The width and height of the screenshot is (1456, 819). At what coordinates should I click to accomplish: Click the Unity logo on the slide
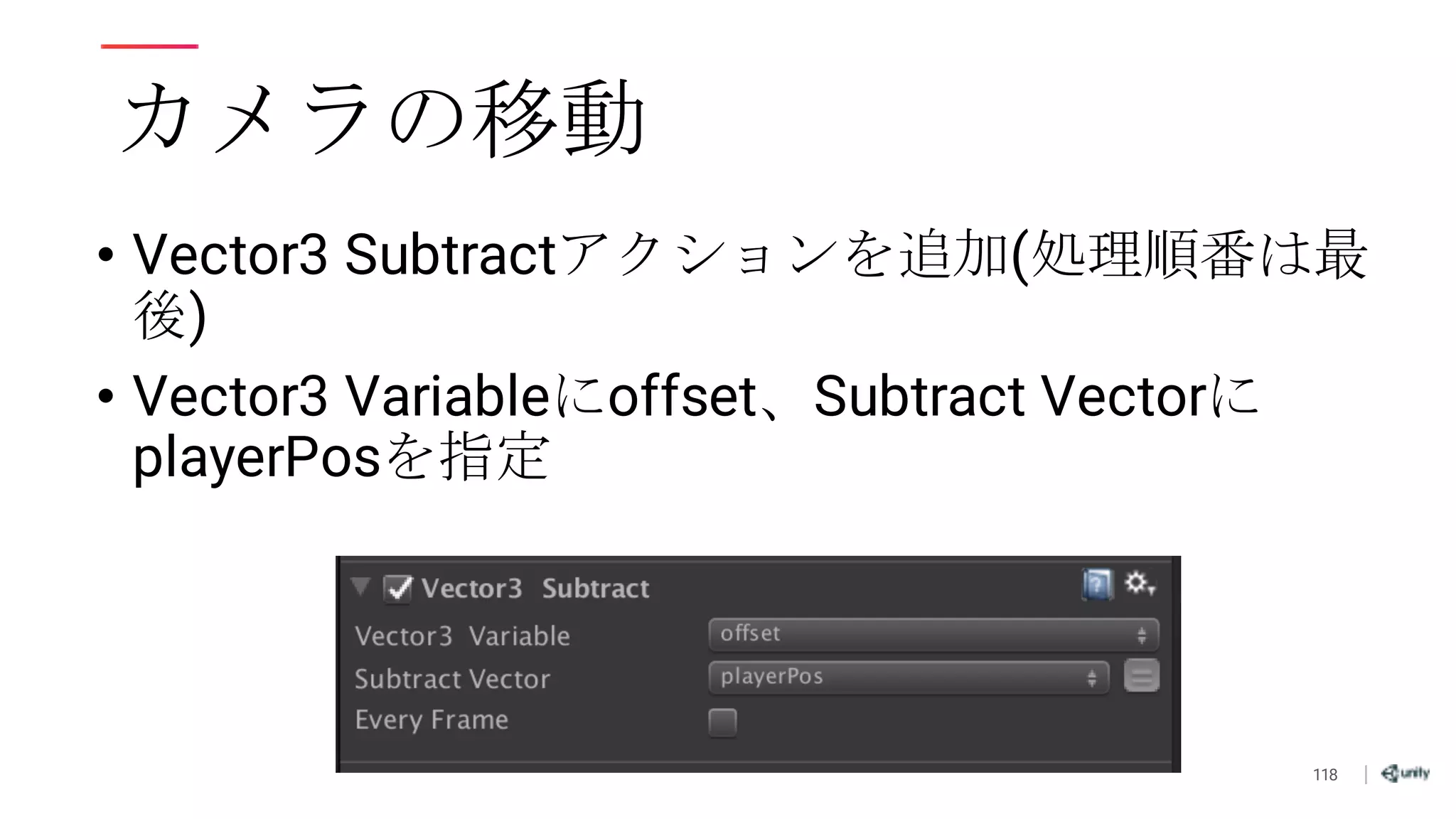[1405, 773]
